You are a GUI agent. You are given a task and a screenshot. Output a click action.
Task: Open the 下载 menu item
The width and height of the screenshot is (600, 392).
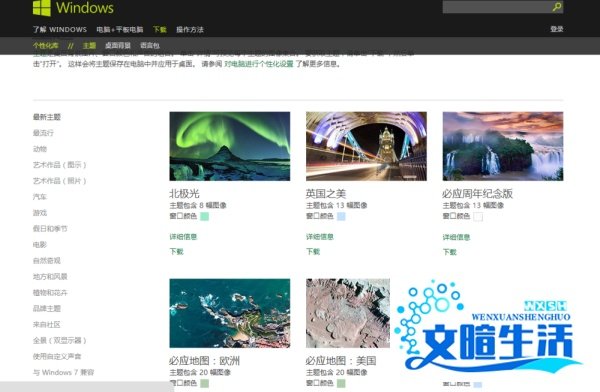(x=160, y=29)
